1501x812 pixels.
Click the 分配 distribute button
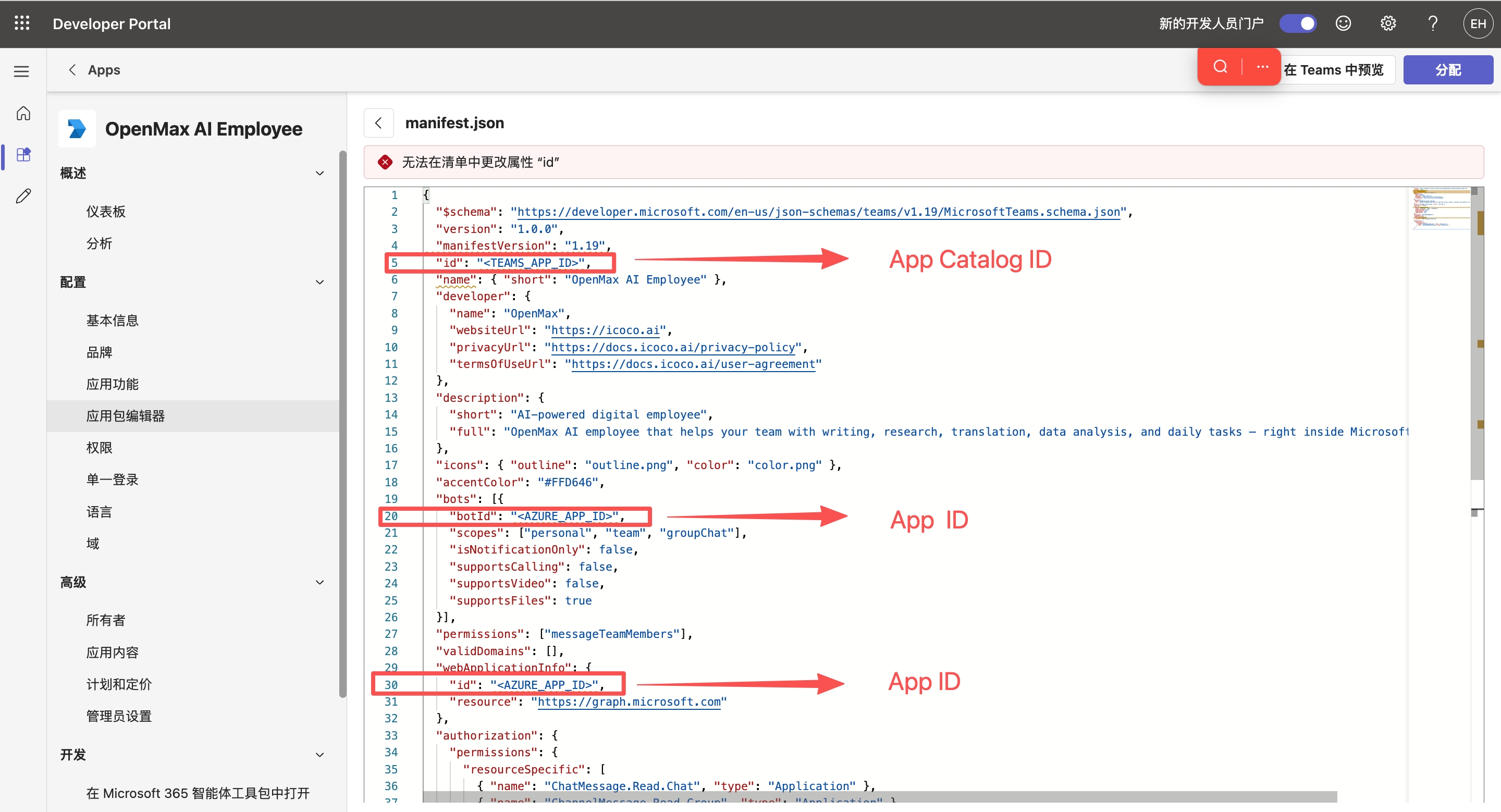(1448, 70)
